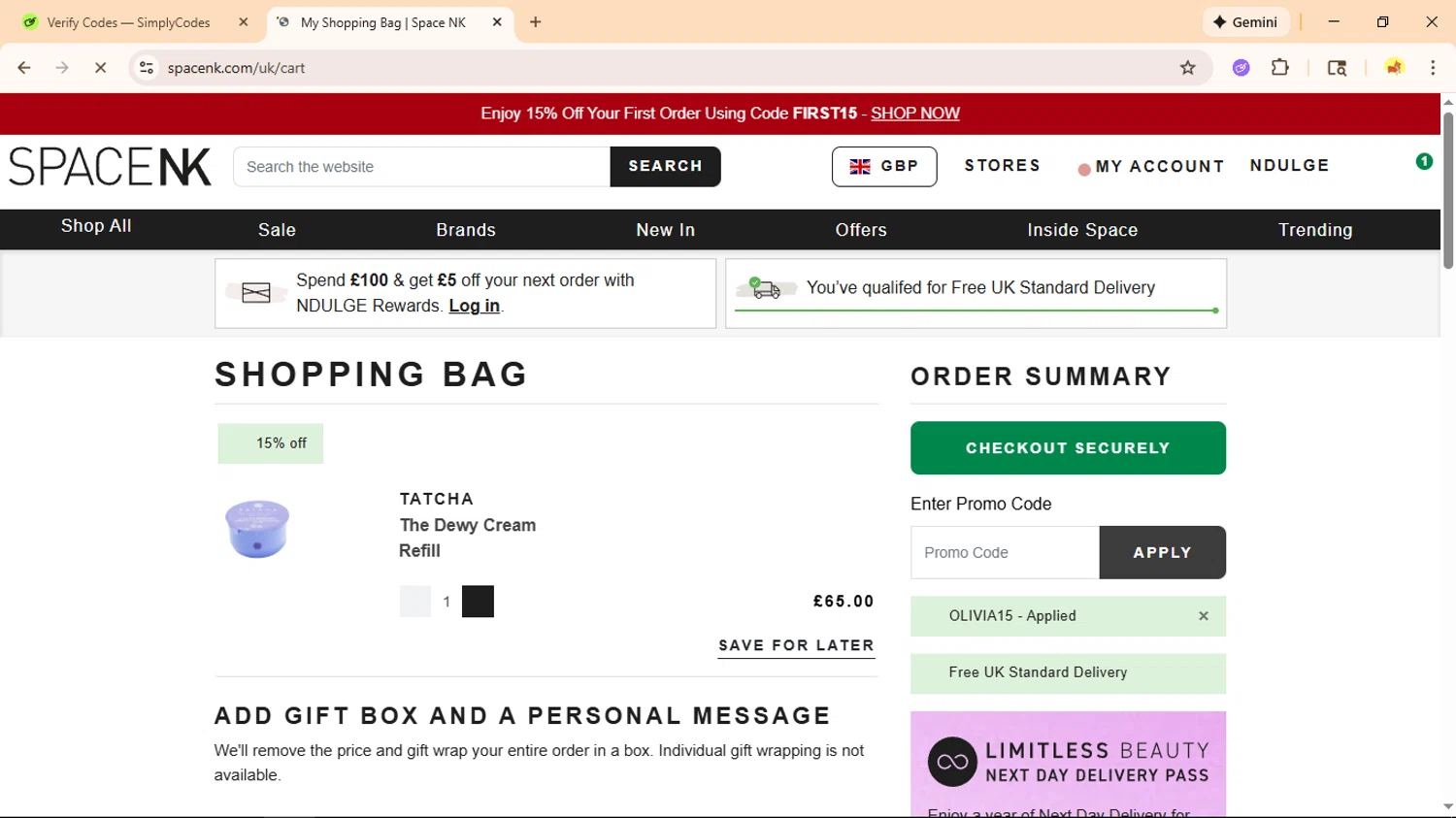The image size is (1456, 818).
Task: Decrease the Dewy Cream quantity
Action: pyautogui.click(x=414, y=602)
